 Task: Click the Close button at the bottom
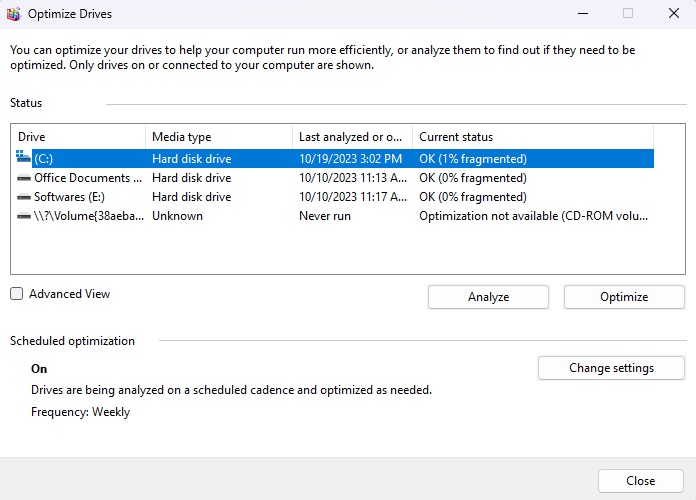point(640,480)
